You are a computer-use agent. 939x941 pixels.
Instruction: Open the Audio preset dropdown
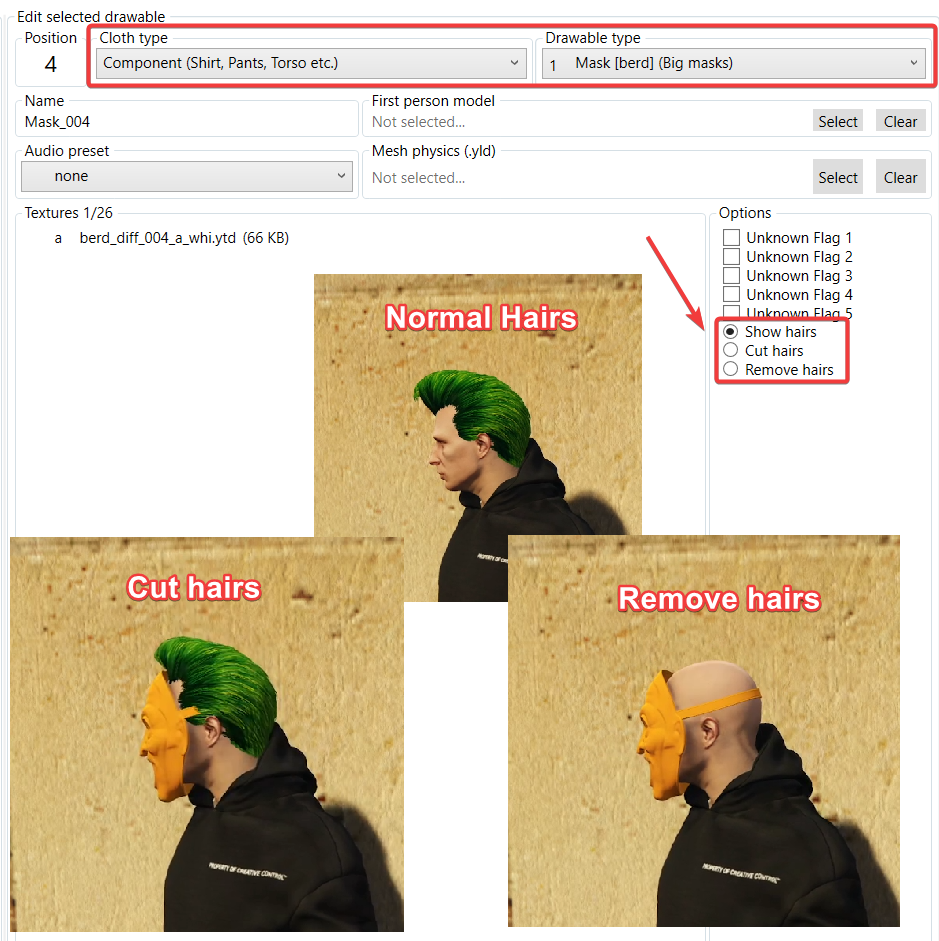tap(186, 176)
